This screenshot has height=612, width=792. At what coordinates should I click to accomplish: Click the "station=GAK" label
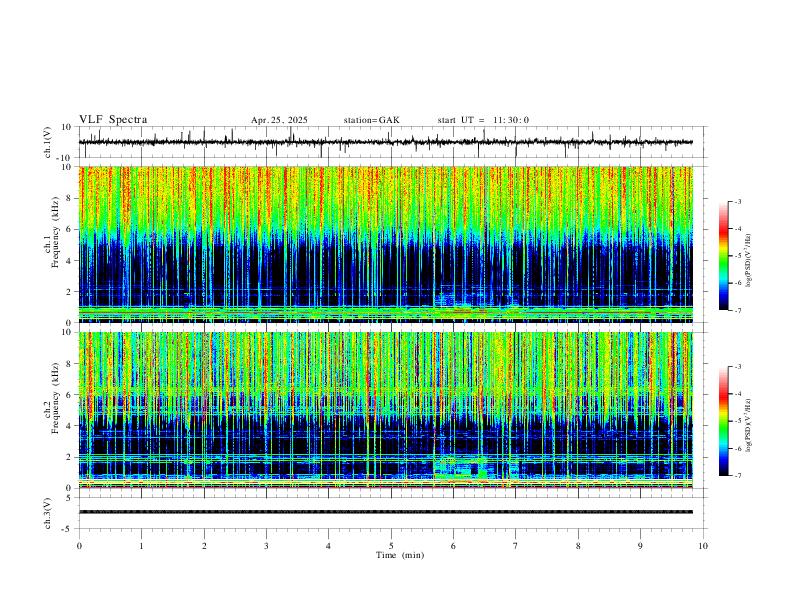click(372, 120)
